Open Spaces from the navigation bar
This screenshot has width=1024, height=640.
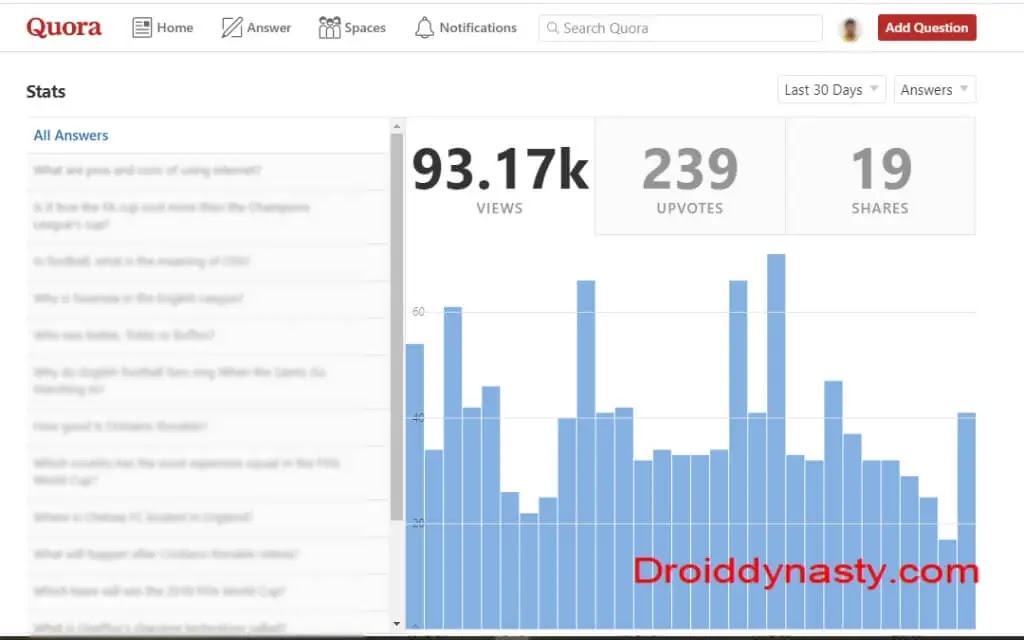point(352,27)
